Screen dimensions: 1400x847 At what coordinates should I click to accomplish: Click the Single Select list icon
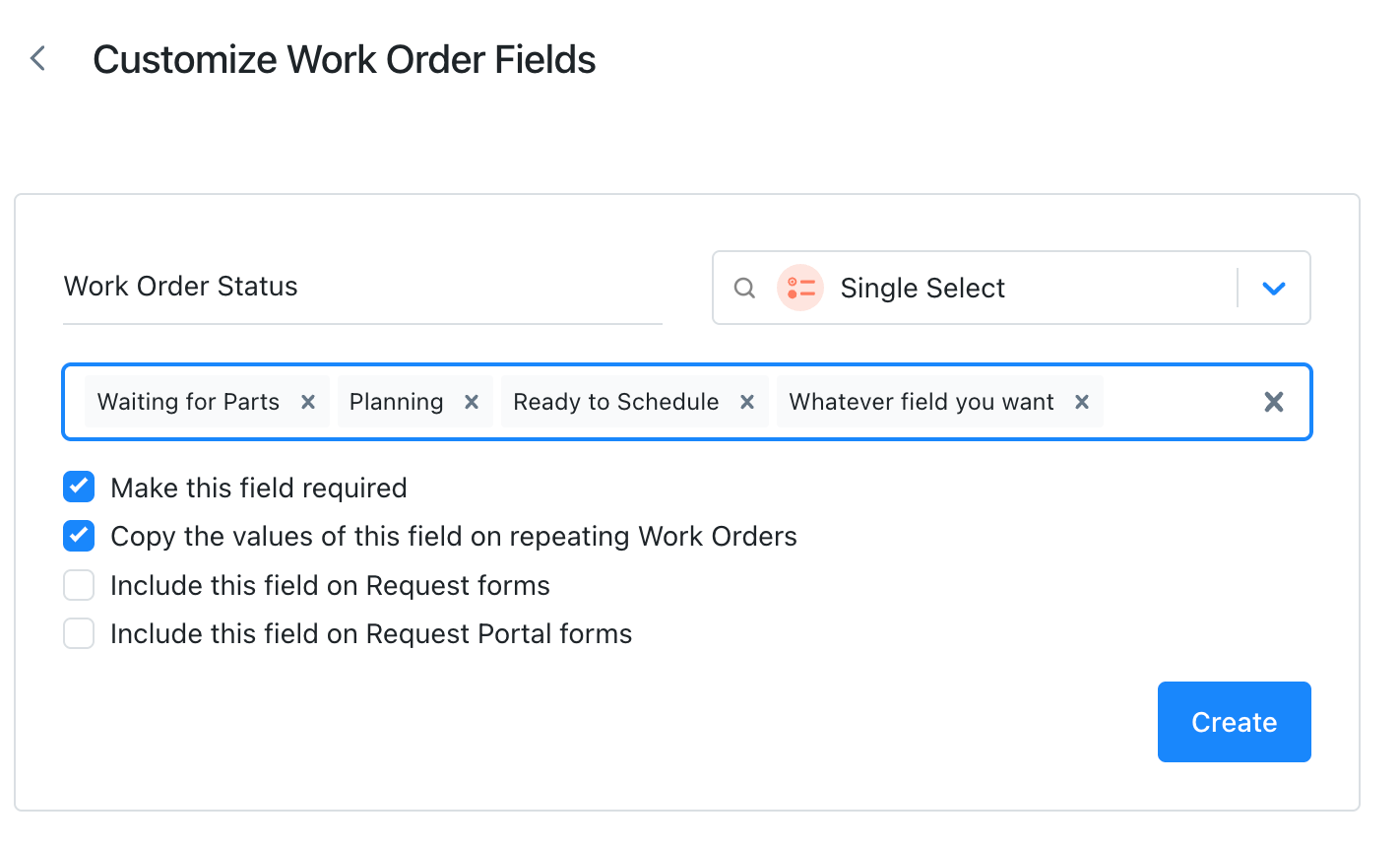[x=800, y=288]
